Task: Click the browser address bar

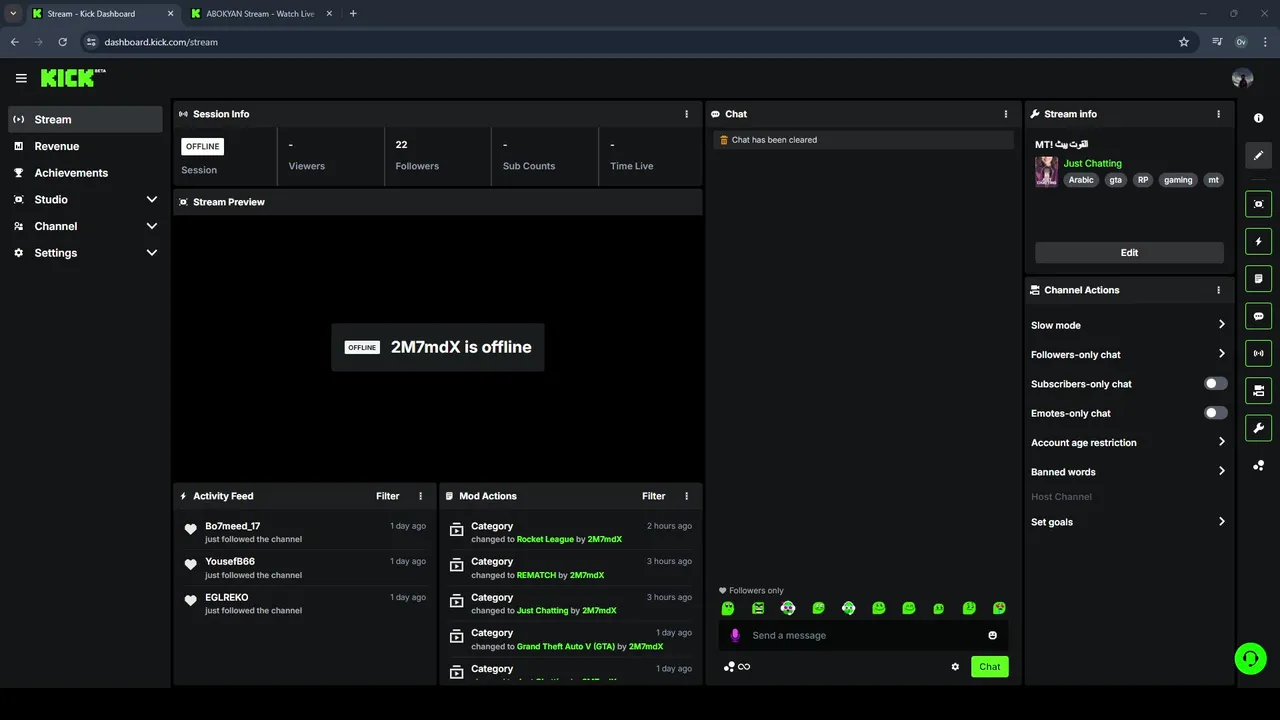Action: 628,42
